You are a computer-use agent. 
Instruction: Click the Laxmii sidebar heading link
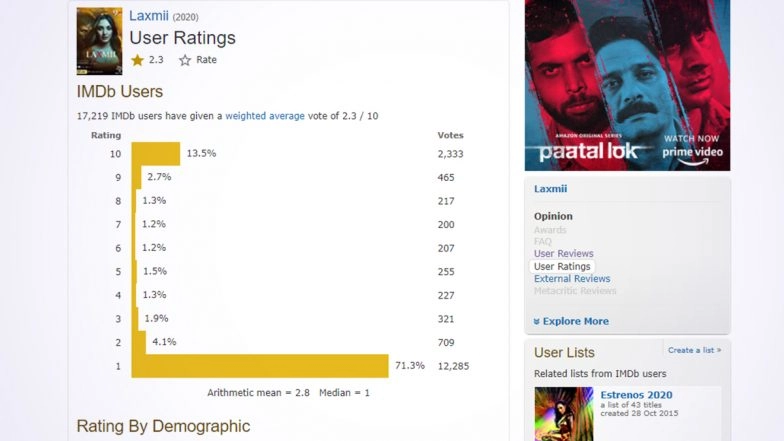pyautogui.click(x=550, y=189)
